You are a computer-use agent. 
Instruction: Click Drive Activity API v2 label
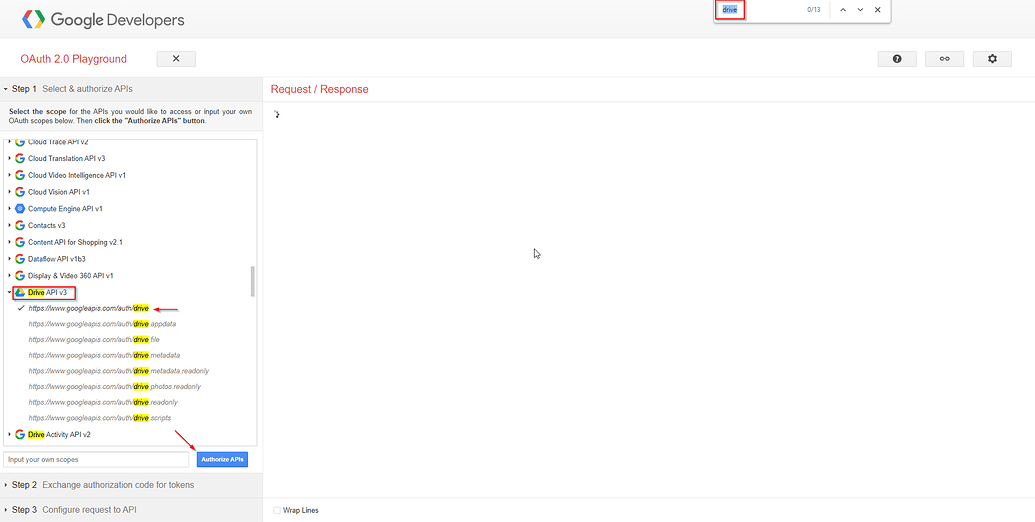59,434
